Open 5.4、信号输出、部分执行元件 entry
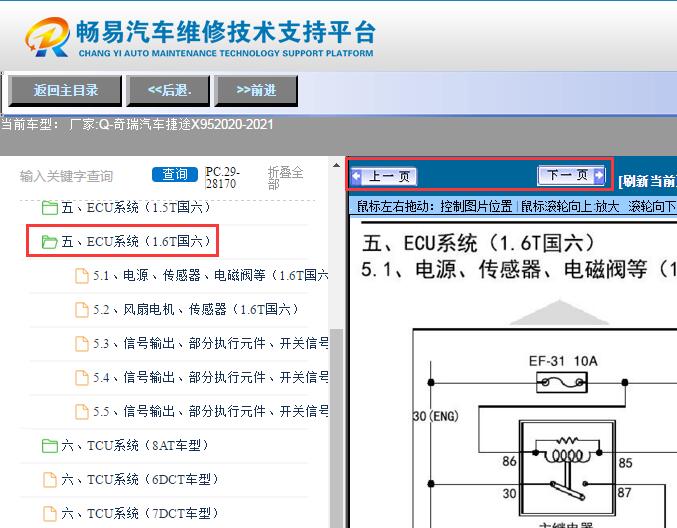 (x=211, y=377)
